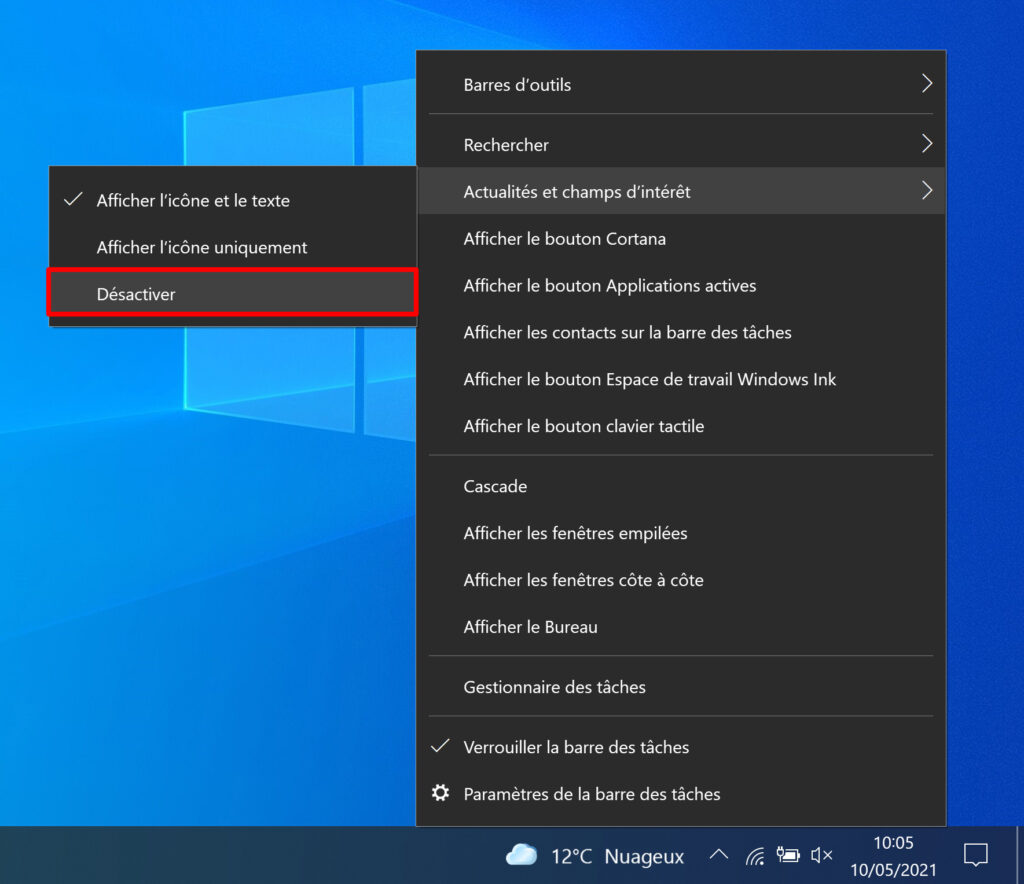1024x884 pixels.
Task: Unmute the speaker volume icon
Action: click(822, 855)
